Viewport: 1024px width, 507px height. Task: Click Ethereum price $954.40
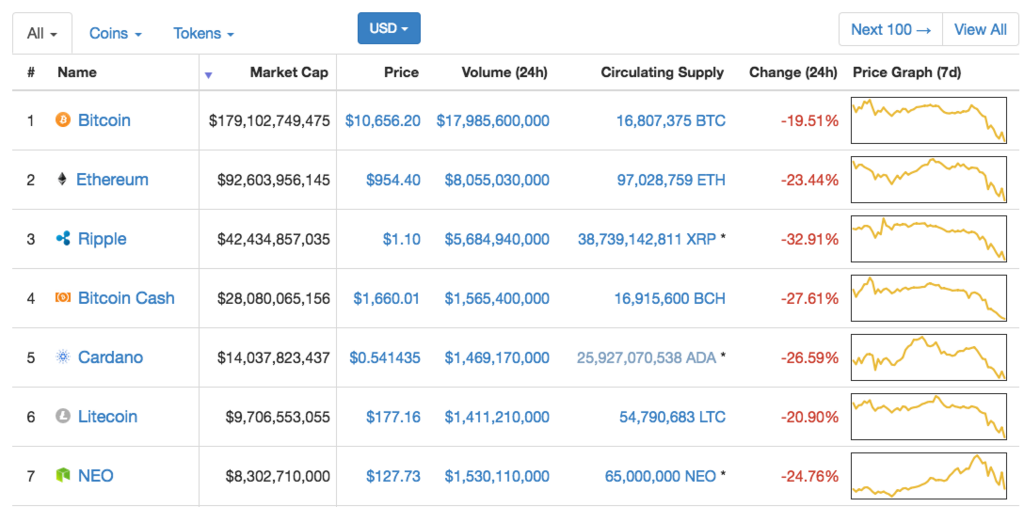click(x=393, y=180)
